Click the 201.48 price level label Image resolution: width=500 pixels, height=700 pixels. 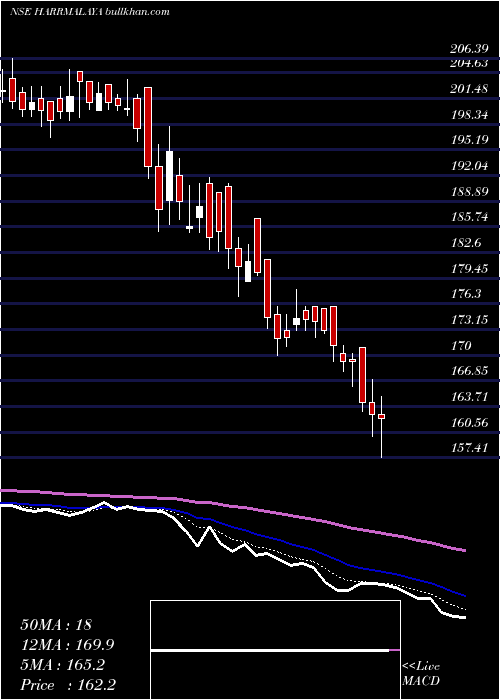pos(468,89)
